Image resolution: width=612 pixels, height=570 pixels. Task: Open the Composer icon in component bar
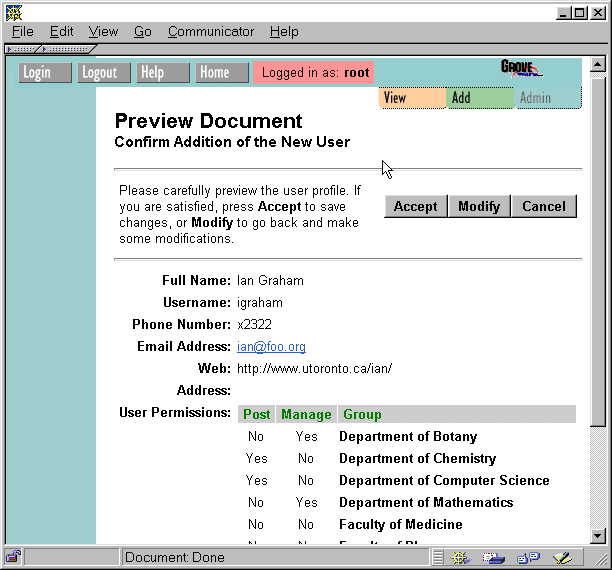pos(562,557)
